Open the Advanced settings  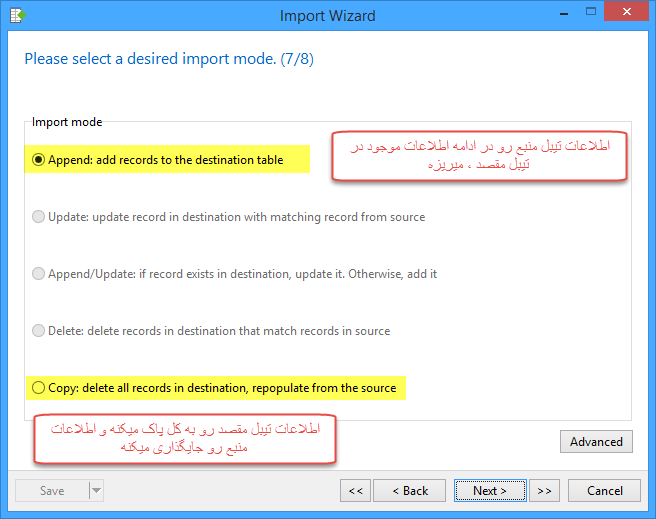[596, 442]
